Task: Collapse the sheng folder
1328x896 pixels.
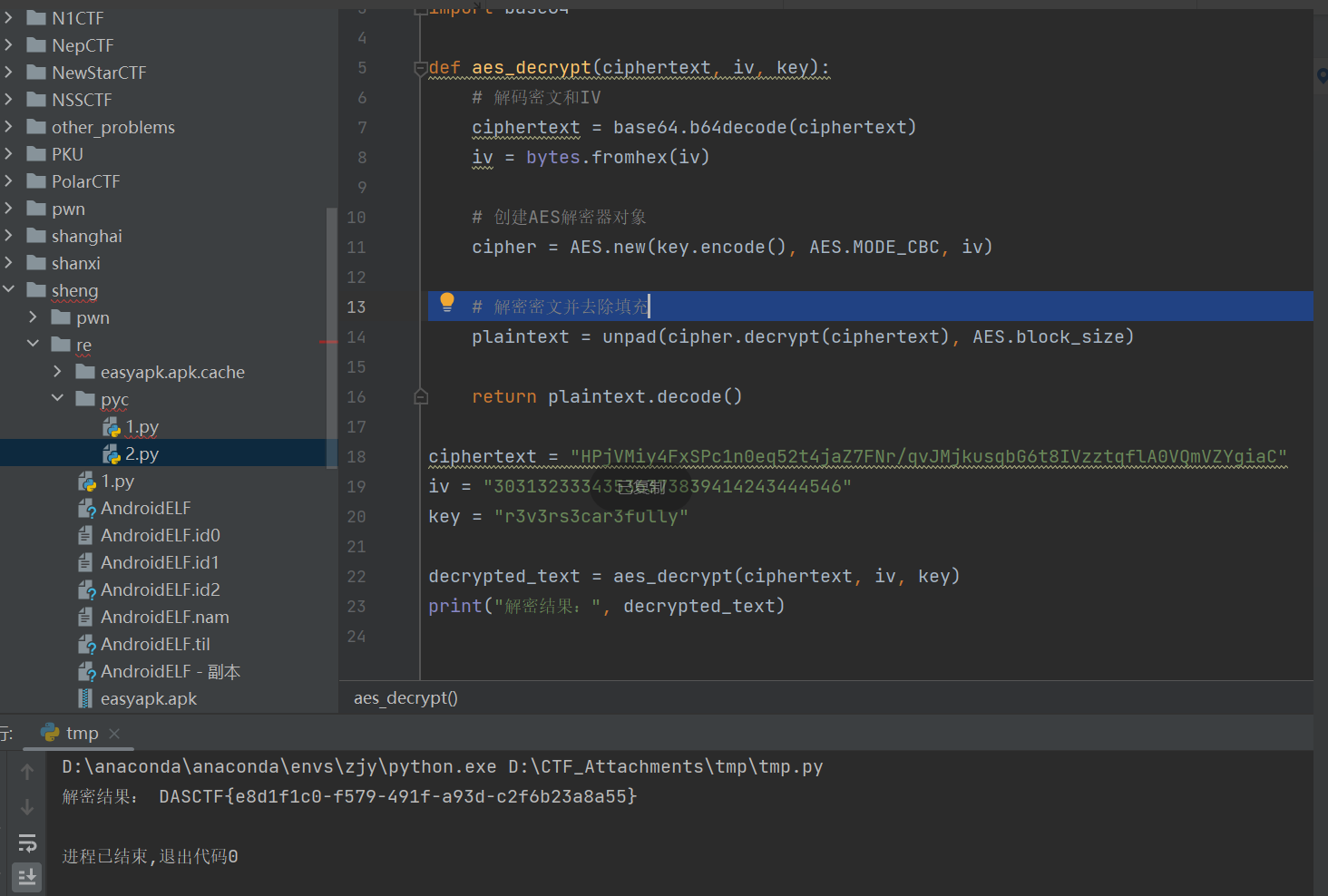Action: [9, 290]
